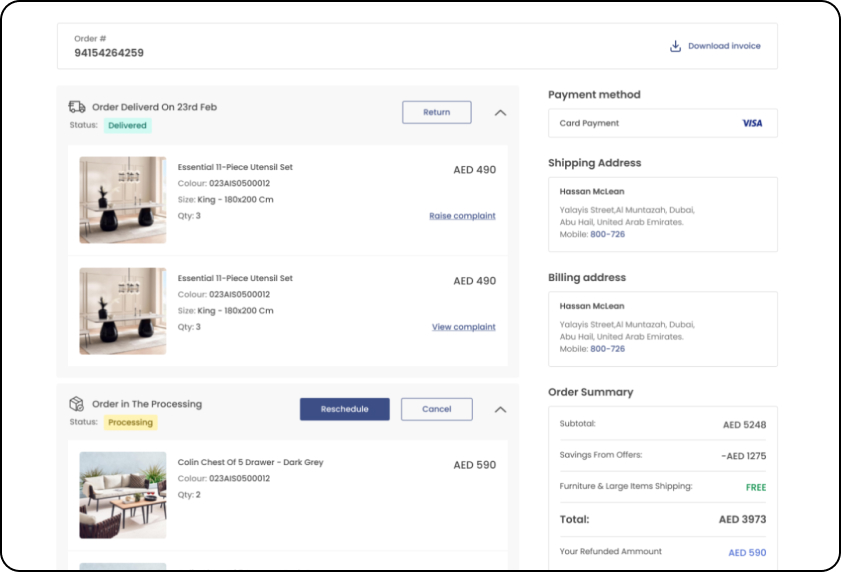
Task: Click the FREE shipping value
Action: tap(756, 487)
